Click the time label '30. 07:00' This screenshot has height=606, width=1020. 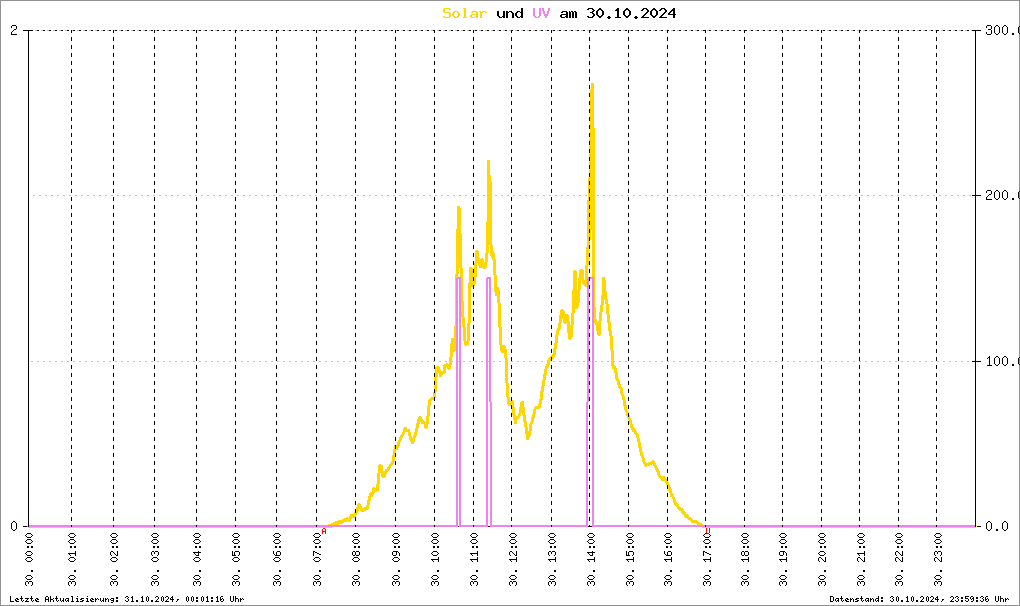point(317,560)
